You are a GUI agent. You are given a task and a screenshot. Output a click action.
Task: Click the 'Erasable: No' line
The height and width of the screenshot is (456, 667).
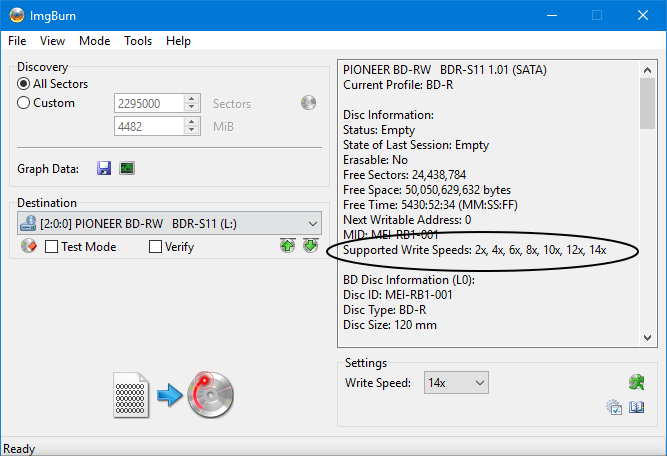375,160
